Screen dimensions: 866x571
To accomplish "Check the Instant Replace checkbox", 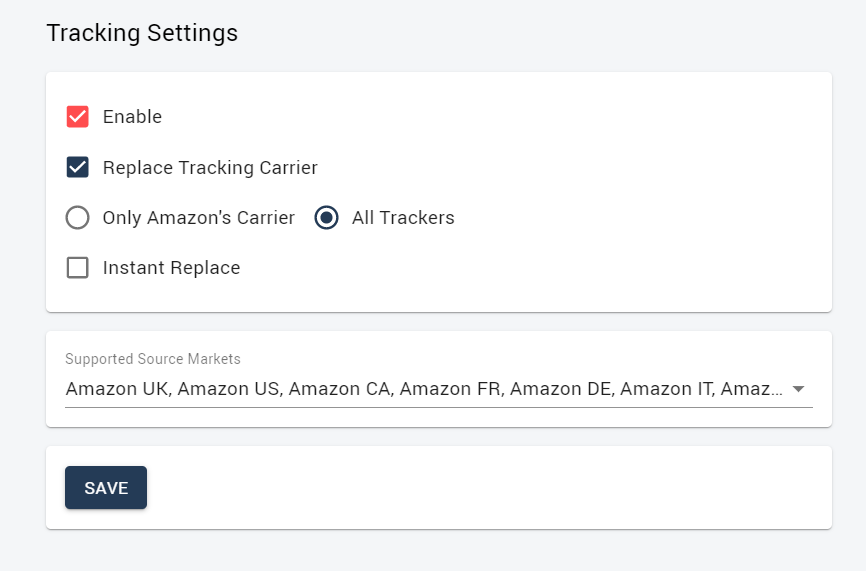I will [x=77, y=268].
